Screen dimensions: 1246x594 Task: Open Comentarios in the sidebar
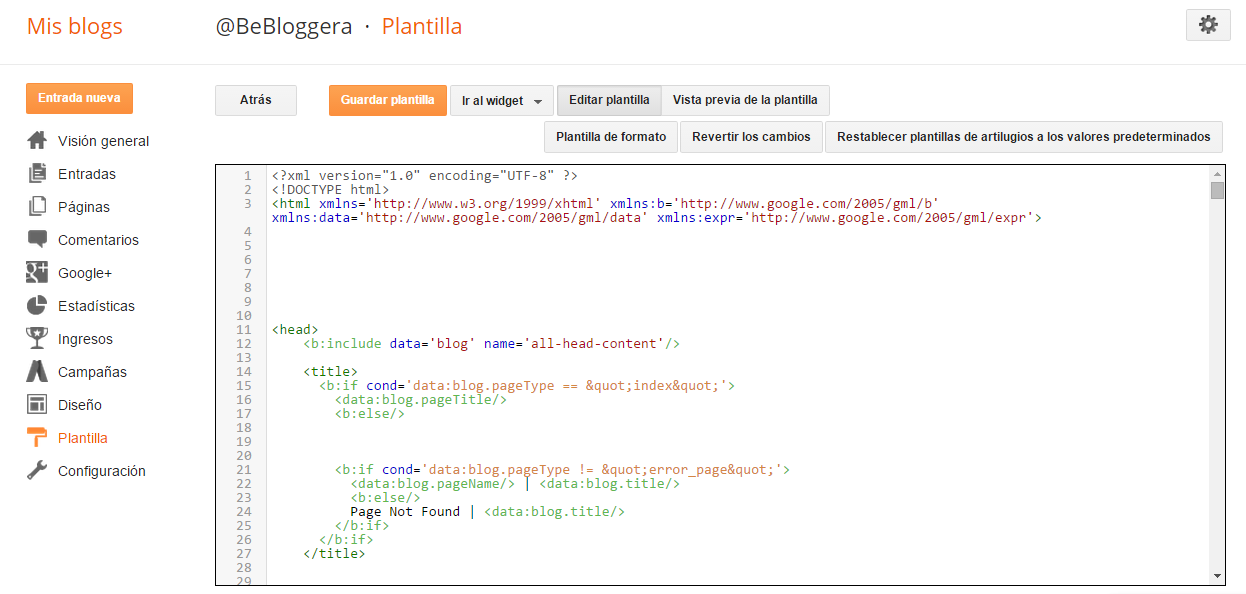click(98, 240)
